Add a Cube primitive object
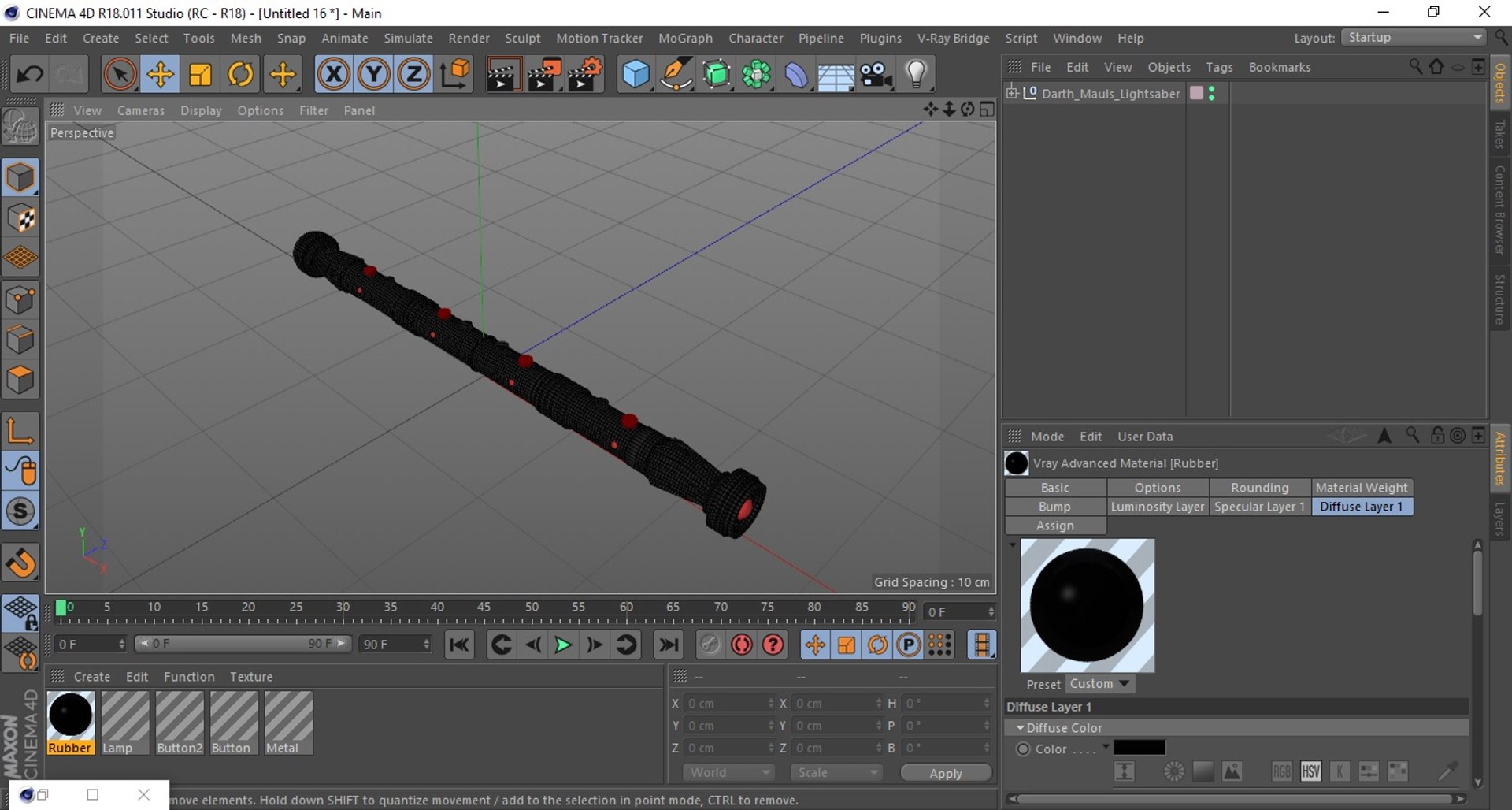This screenshot has height=810, width=1512. coord(636,75)
